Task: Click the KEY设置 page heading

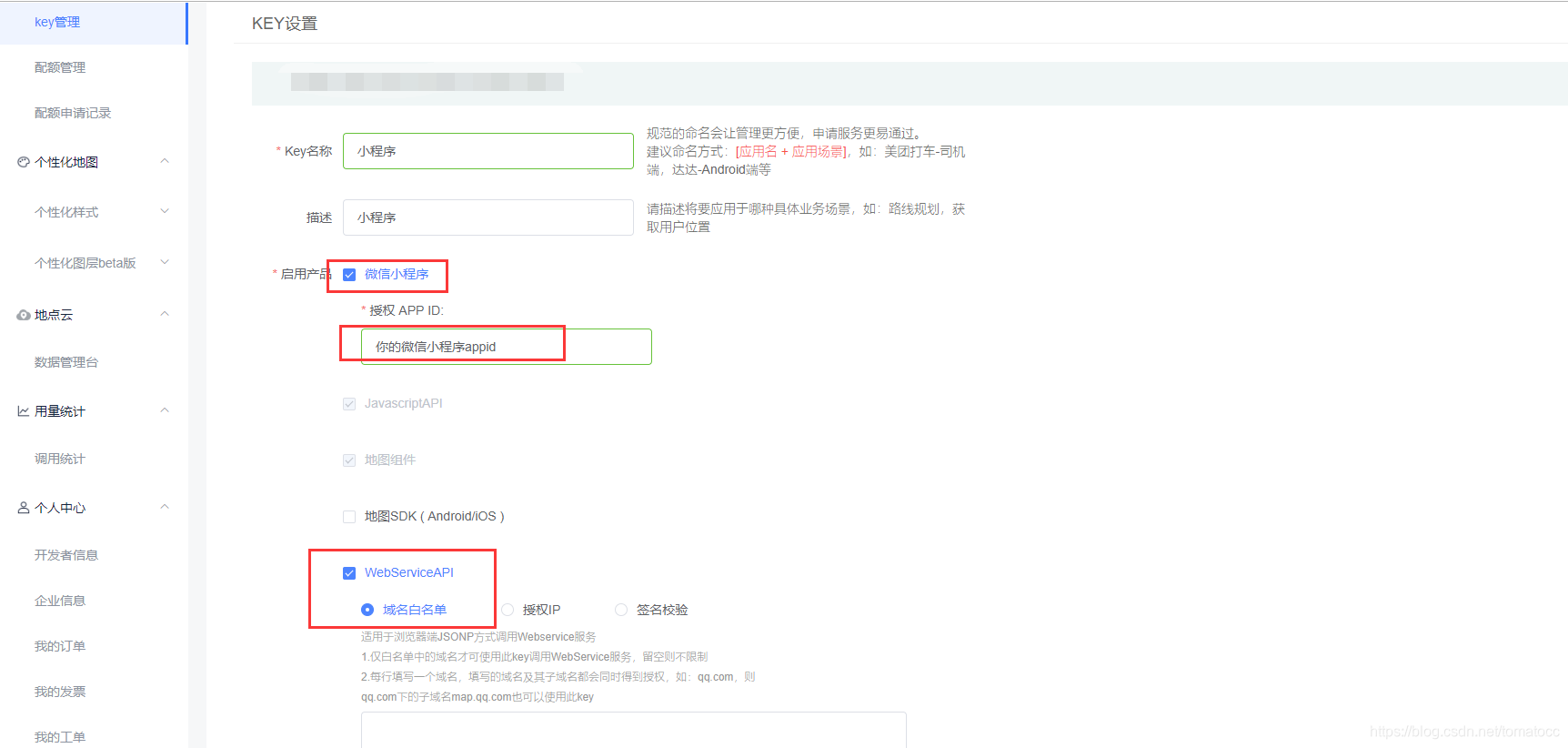Action: (x=285, y=24)
